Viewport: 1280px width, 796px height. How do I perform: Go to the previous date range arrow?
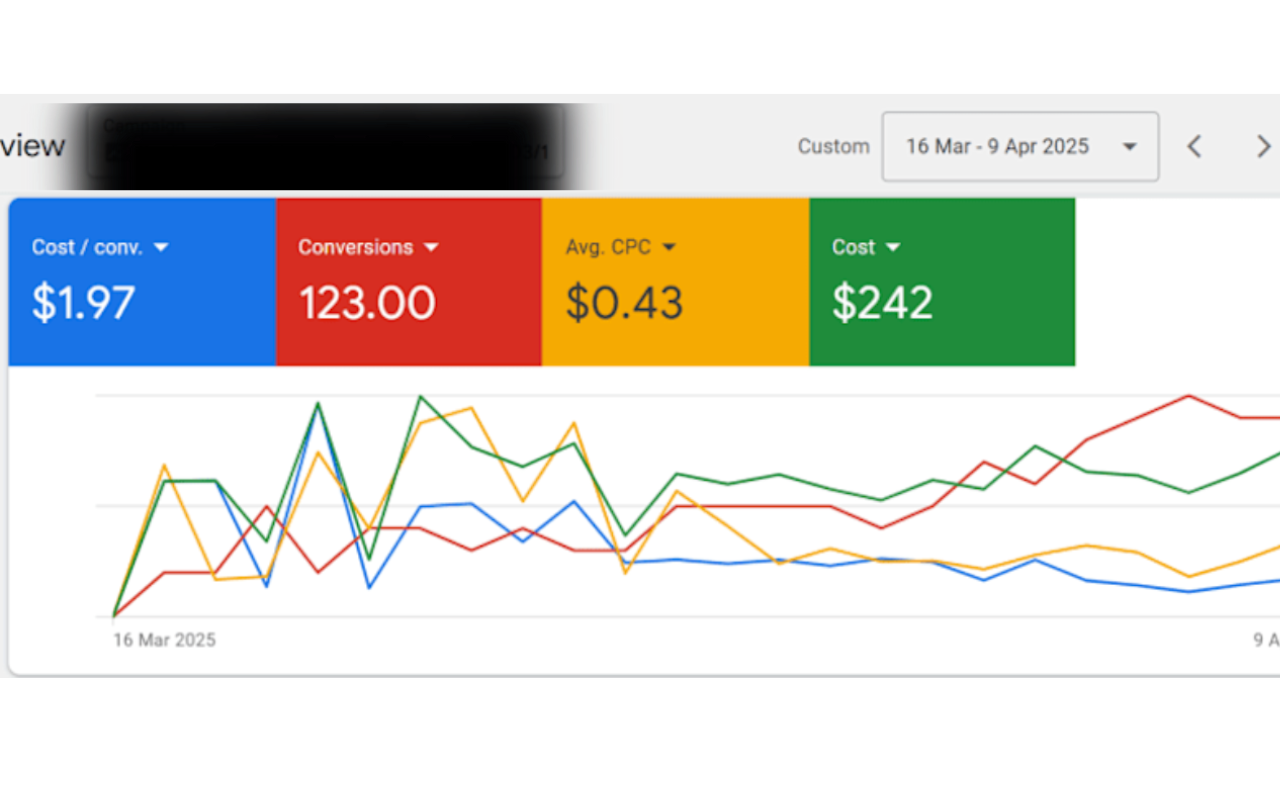pos(1194,147)
